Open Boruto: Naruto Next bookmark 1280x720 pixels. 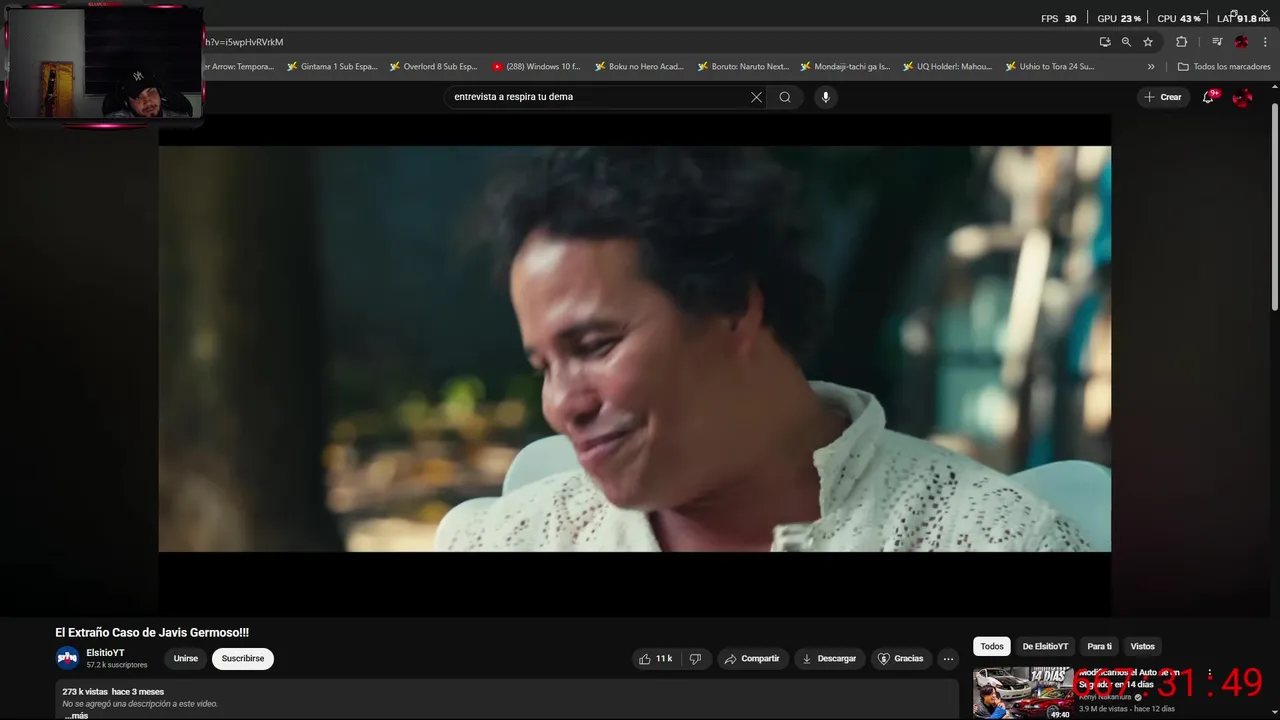click(742, 67)
